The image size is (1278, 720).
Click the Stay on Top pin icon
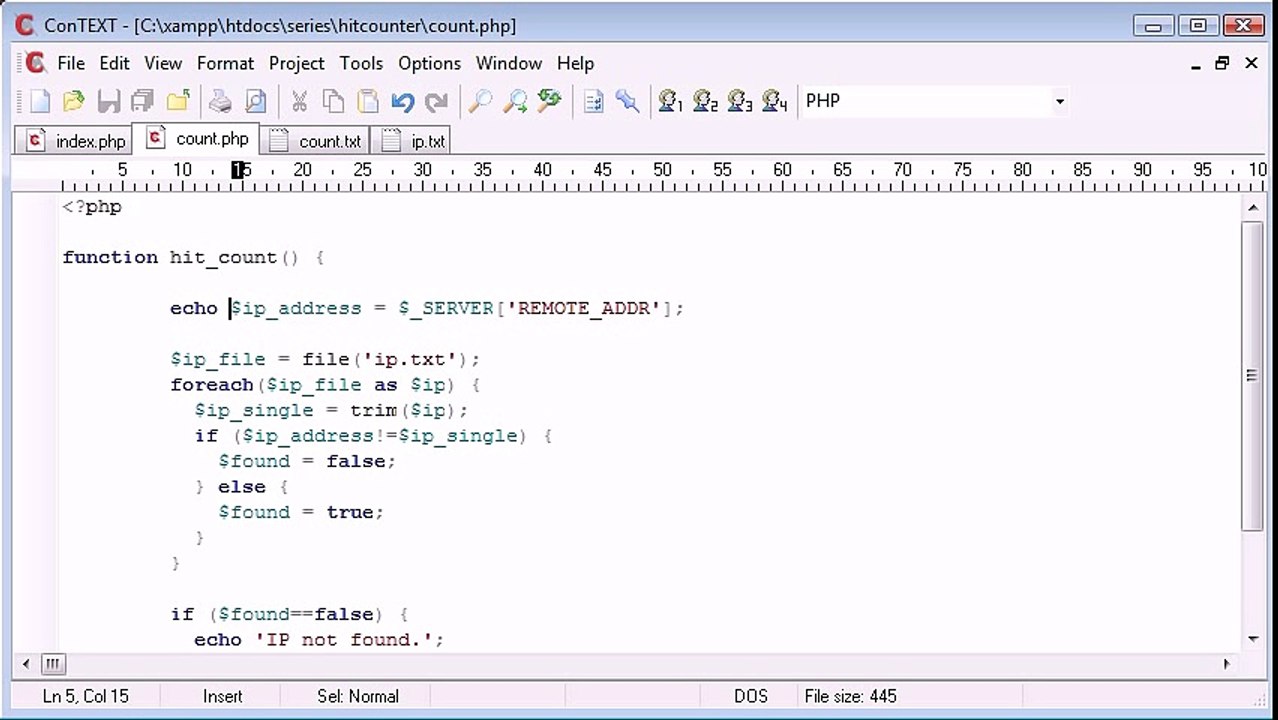tap(628, 101)
